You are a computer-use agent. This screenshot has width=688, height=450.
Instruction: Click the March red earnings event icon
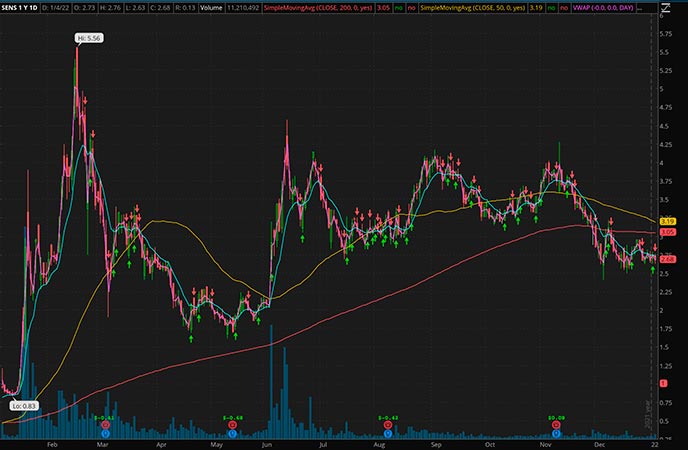pyautogui.click(x=105, y=425)
